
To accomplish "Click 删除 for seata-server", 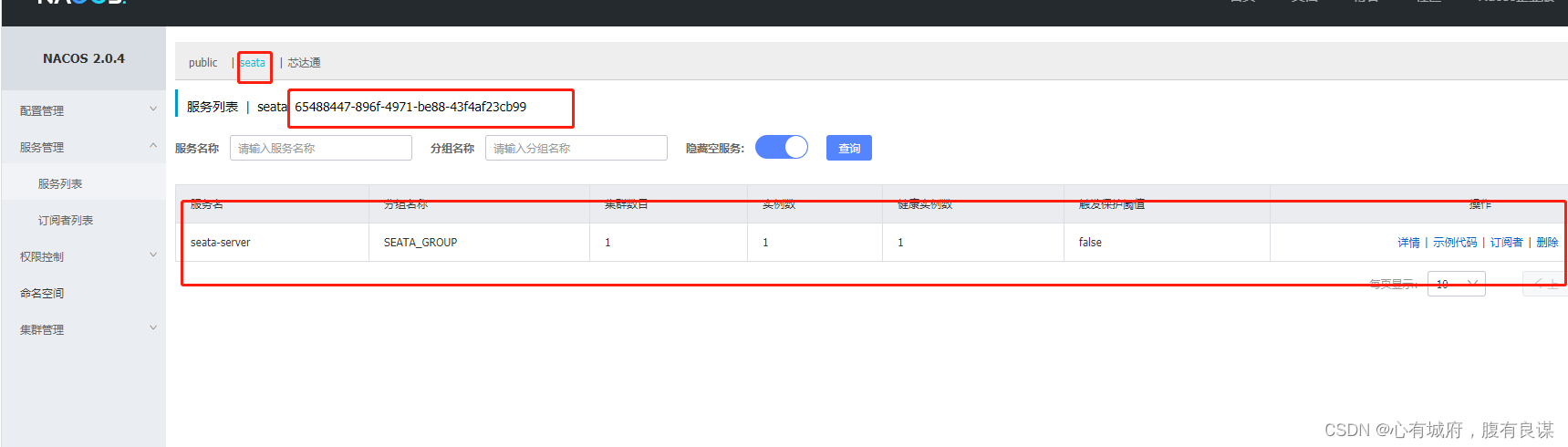I will [x=1547, y=243].
